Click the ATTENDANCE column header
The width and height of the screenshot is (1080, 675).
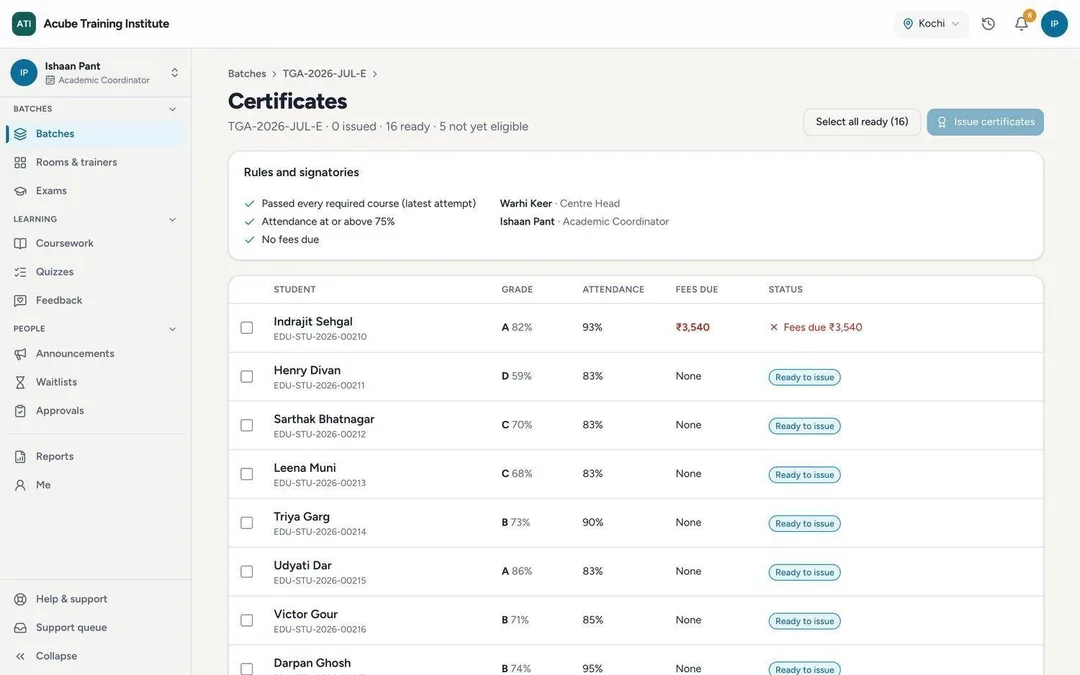point(613,289)
